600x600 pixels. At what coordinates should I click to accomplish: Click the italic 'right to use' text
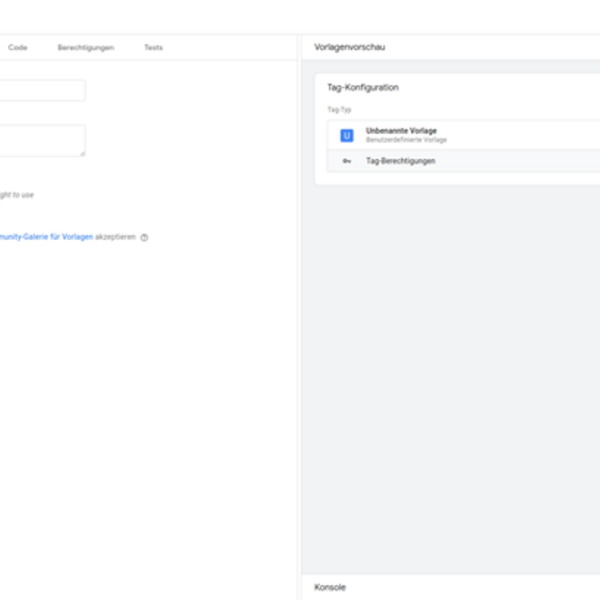16,195
